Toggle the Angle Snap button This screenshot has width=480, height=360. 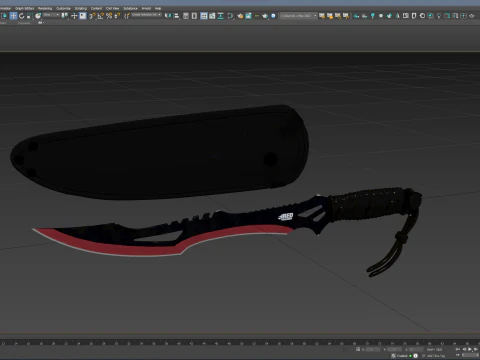pyautogui.click(x=101, y=16)
